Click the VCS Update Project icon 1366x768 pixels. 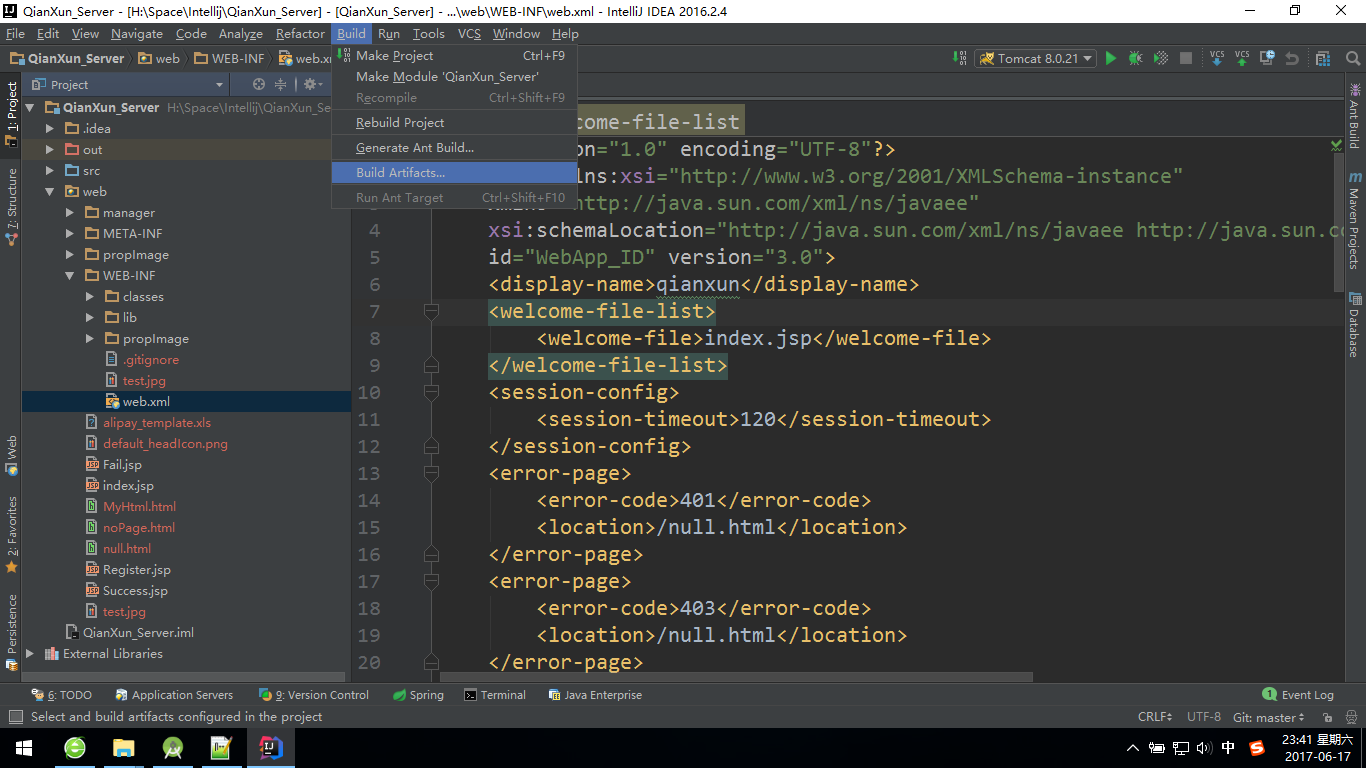tap(1217, 59)
